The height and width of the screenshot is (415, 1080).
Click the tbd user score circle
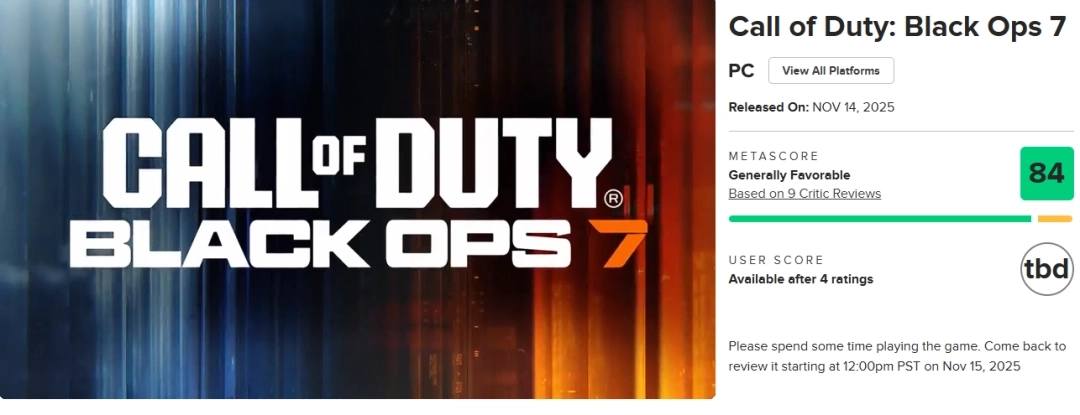[x=1046, y=269]
